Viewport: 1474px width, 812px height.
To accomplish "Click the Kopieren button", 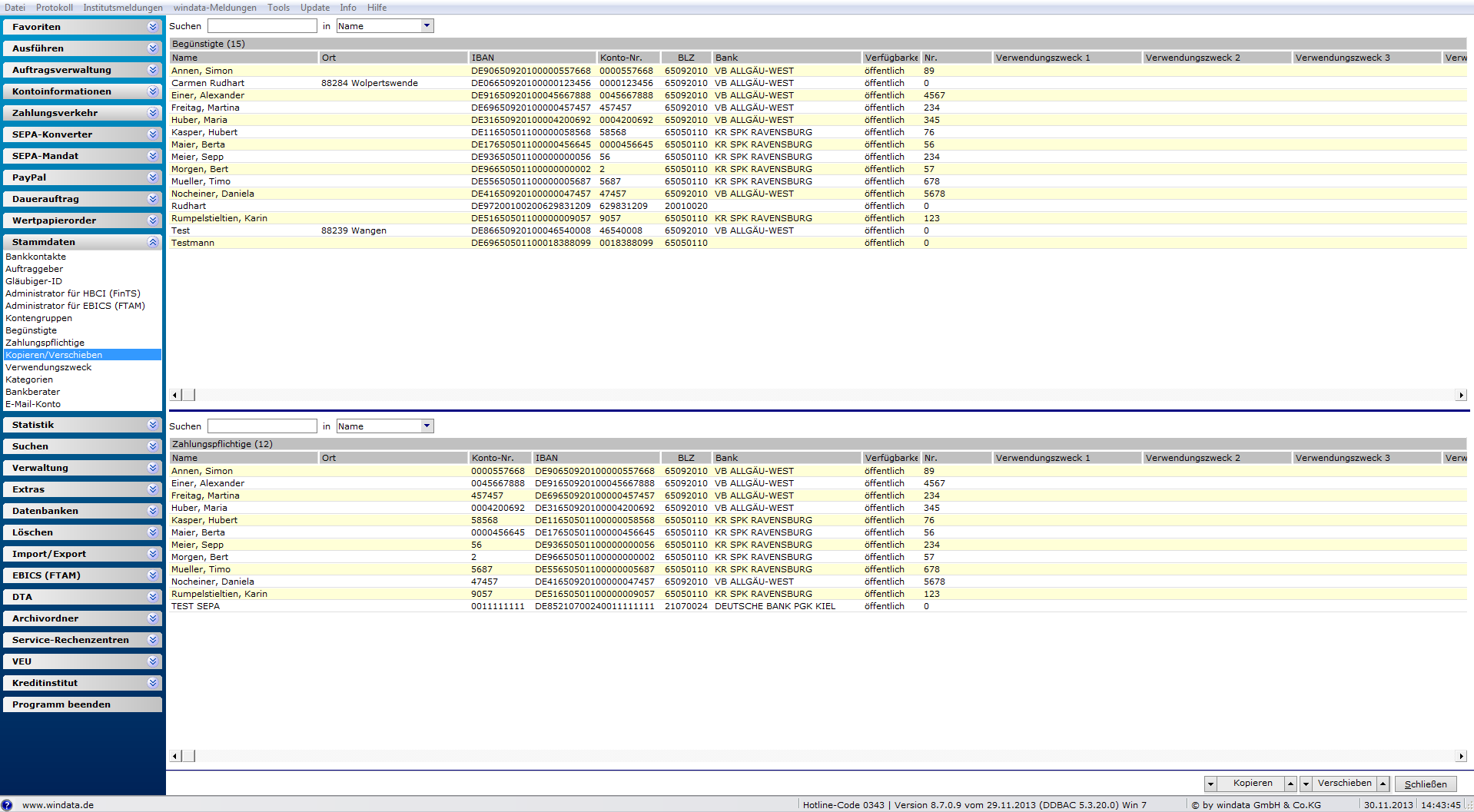I will [x=1253, y=784].
